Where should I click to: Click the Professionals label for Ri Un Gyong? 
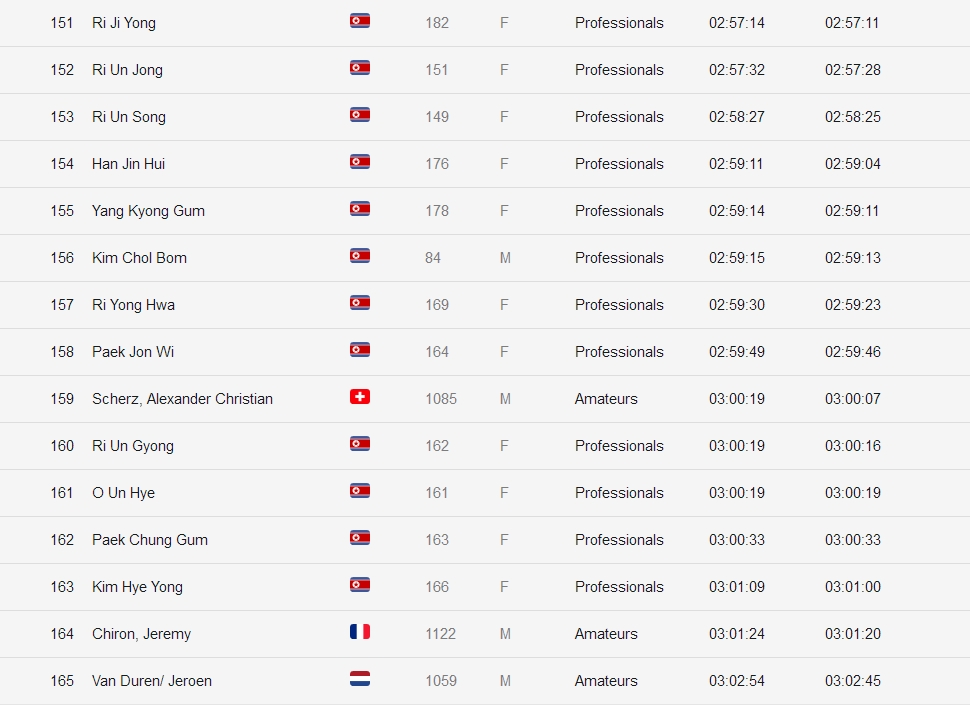[x=619, y=446]
